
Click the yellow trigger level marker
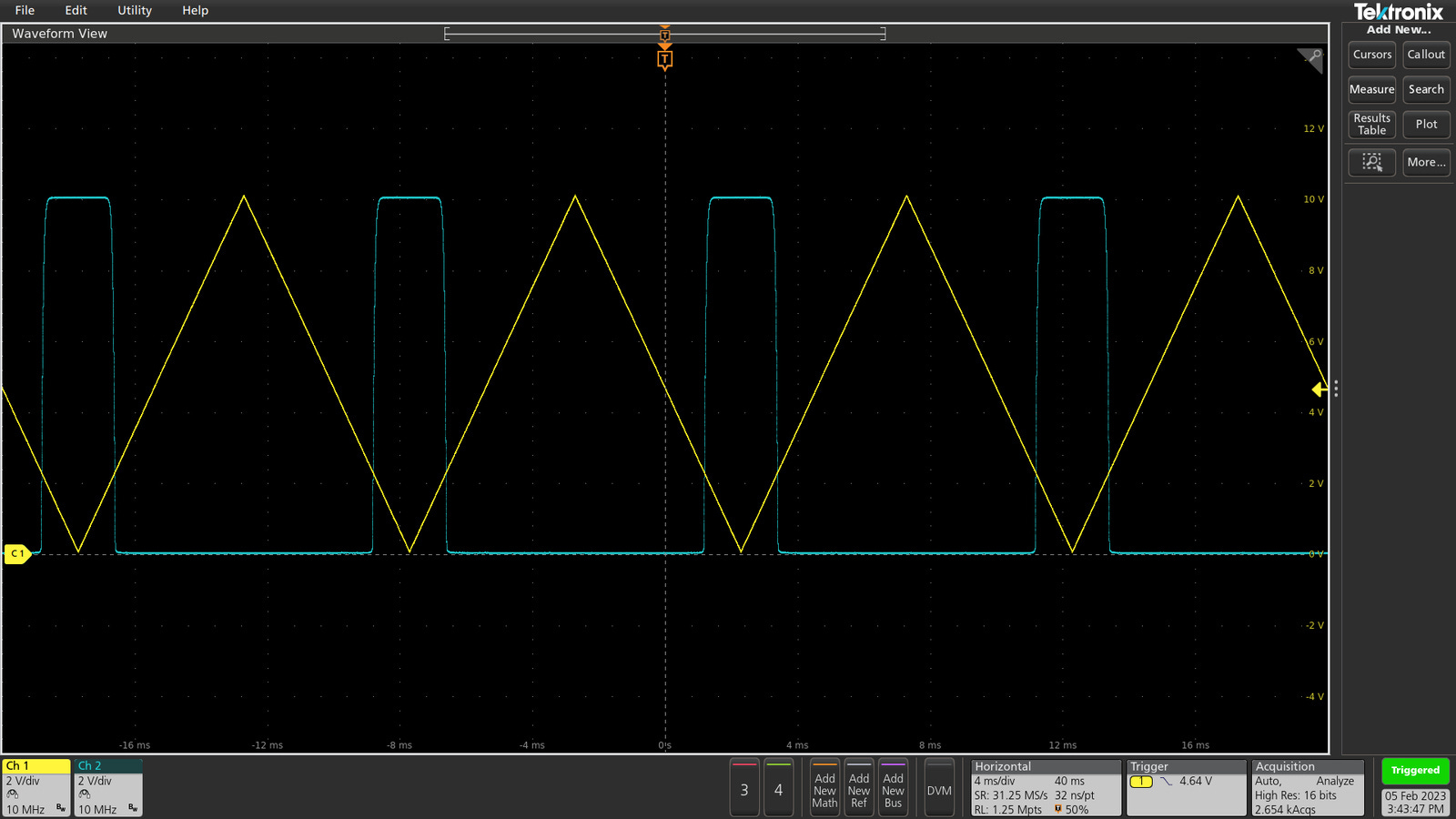[x=1319, y=388]
